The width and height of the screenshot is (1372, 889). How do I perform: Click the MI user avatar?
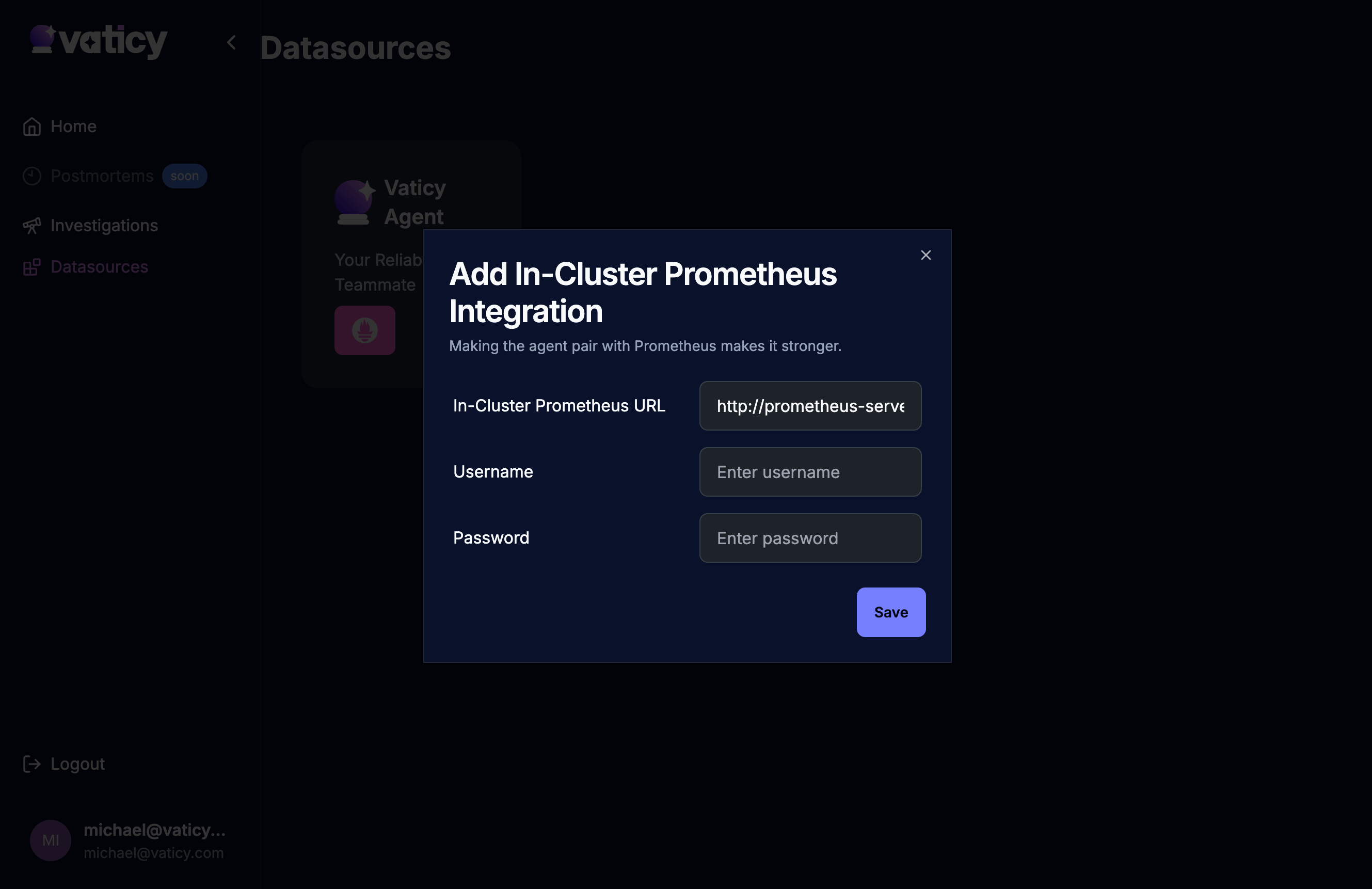[x=51, y=840]
